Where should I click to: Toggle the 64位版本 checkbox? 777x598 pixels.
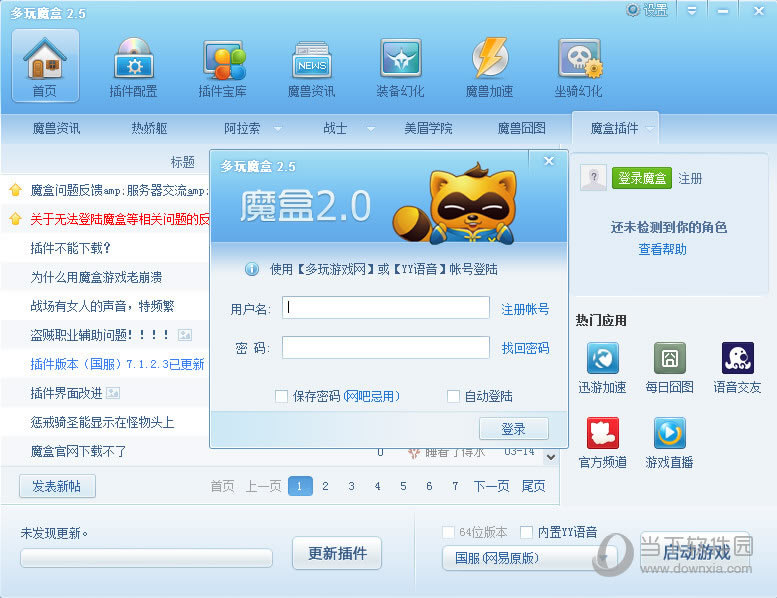(448, 532)
